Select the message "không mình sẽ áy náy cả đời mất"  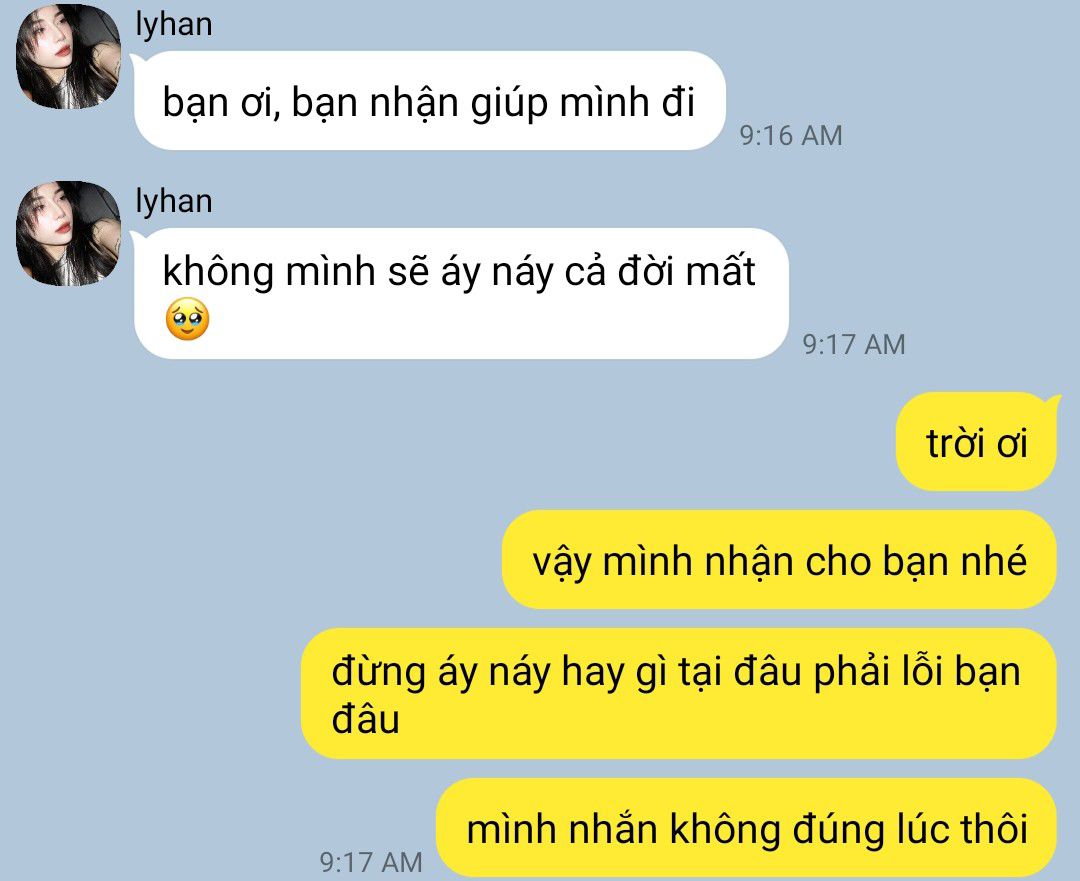tap(461, 293)
